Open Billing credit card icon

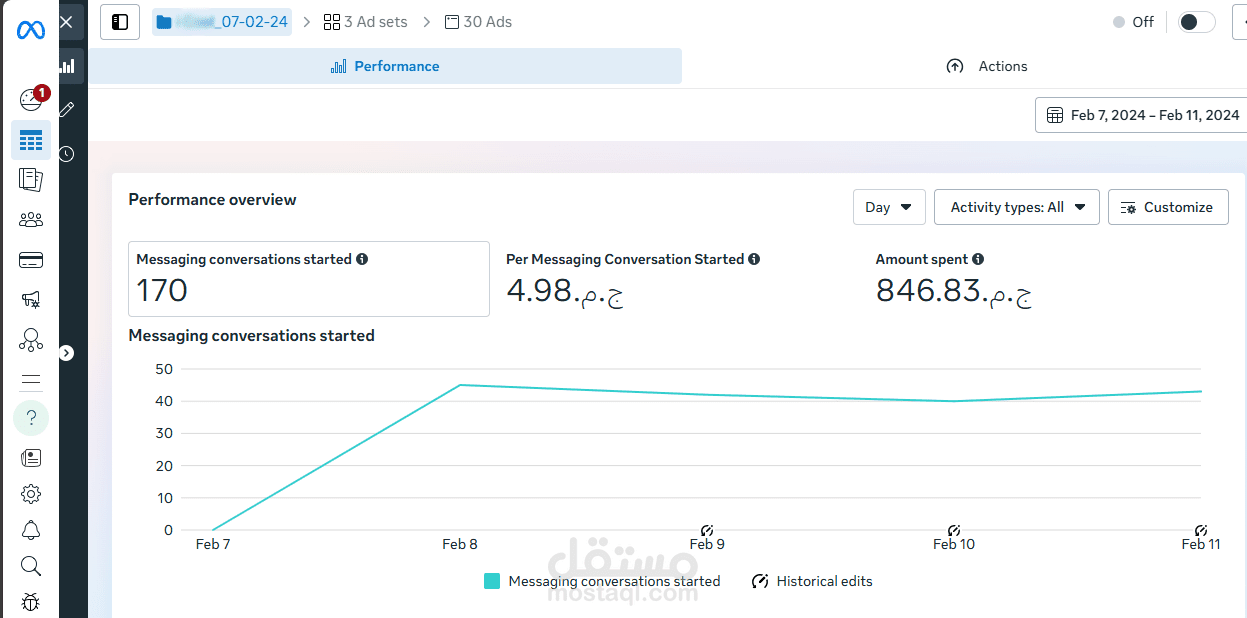coord(31,260)
